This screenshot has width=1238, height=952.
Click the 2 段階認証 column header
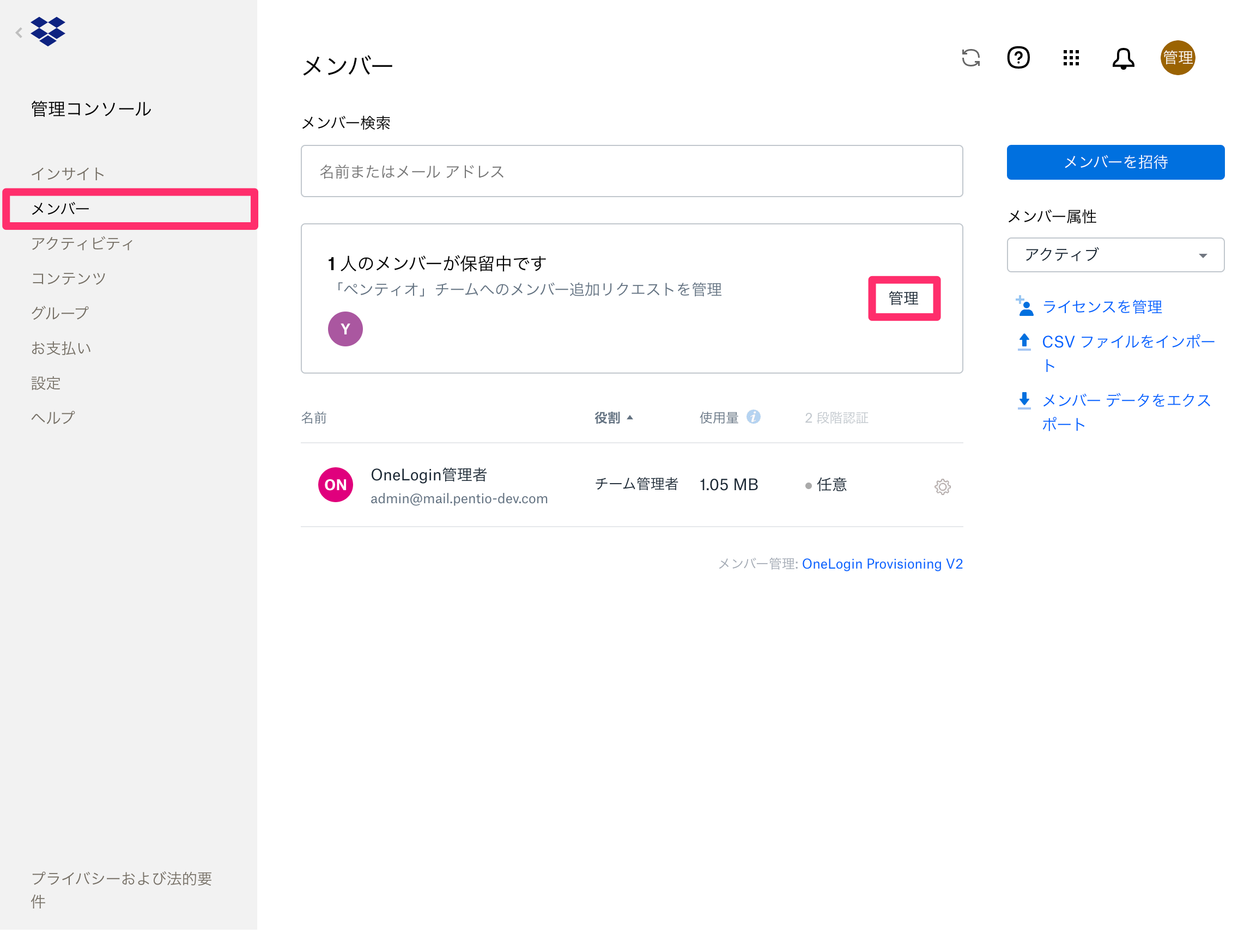tap(836, 418)
